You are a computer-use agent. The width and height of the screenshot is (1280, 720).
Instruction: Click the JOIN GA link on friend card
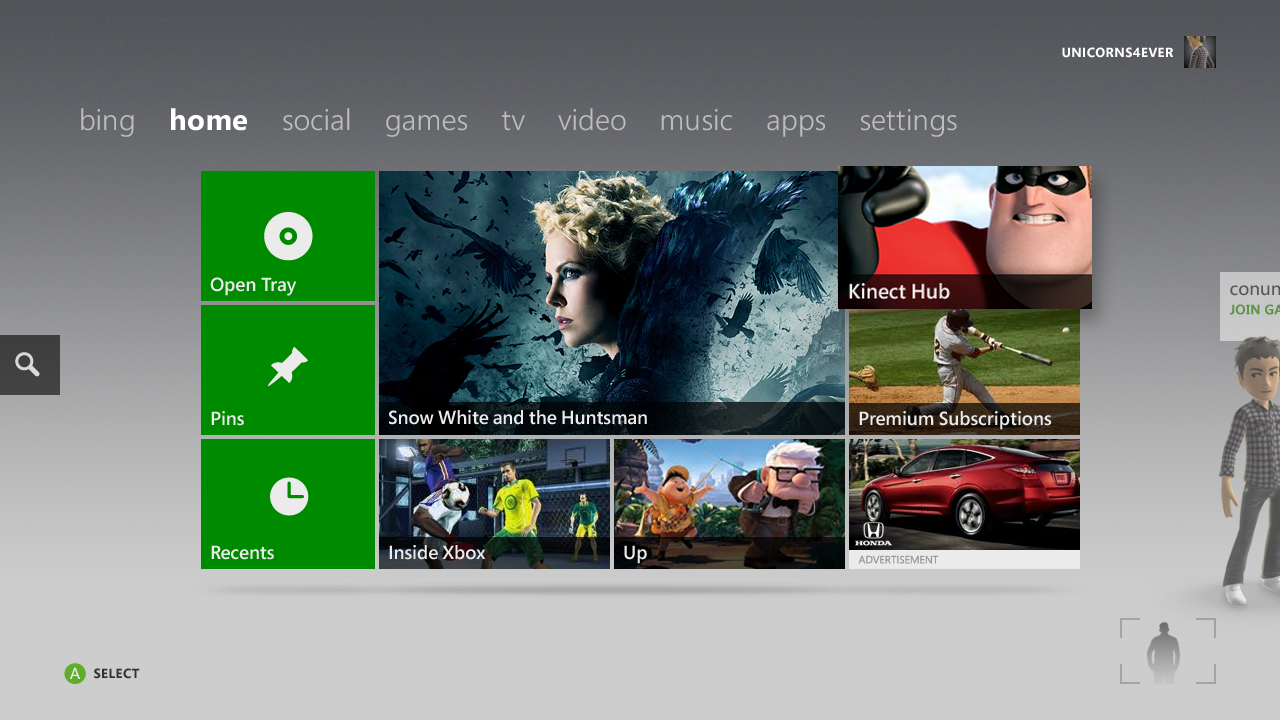[1254, 310]
